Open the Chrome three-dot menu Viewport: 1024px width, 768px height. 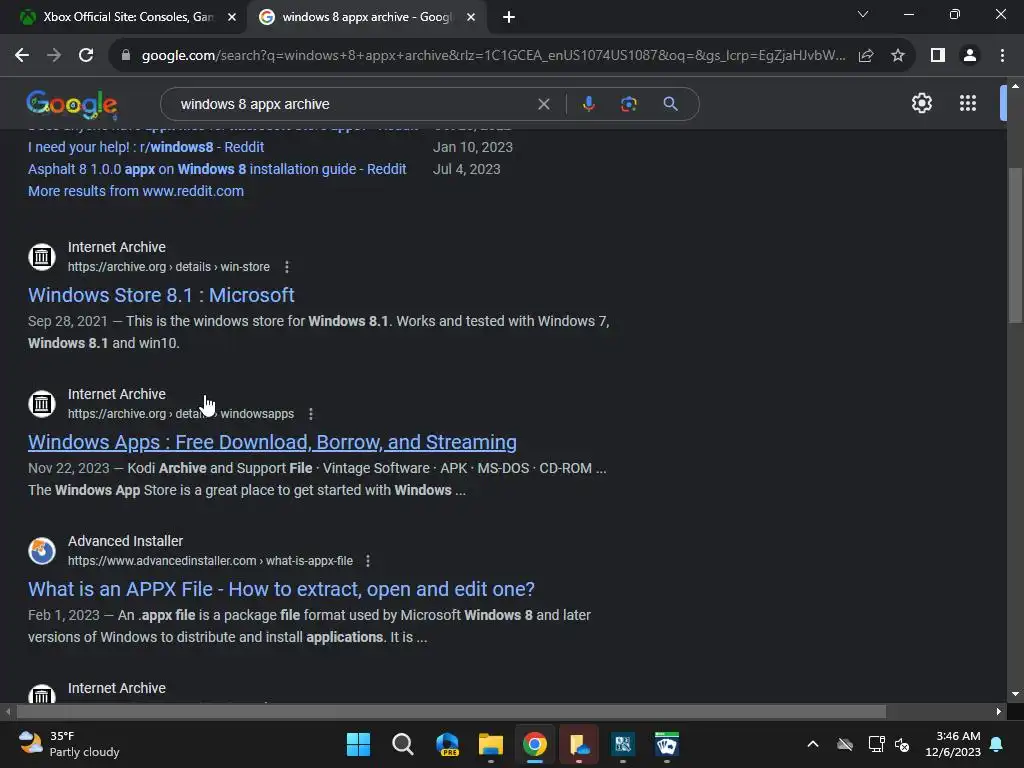pos(1002,56)
